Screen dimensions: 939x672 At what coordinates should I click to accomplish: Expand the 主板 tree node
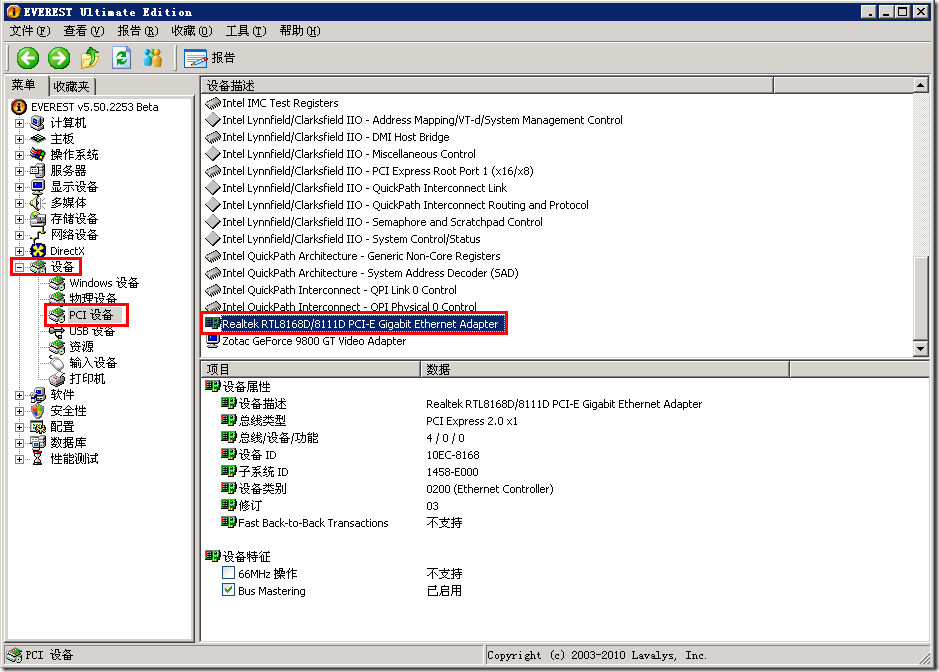[x=20, y=140]
